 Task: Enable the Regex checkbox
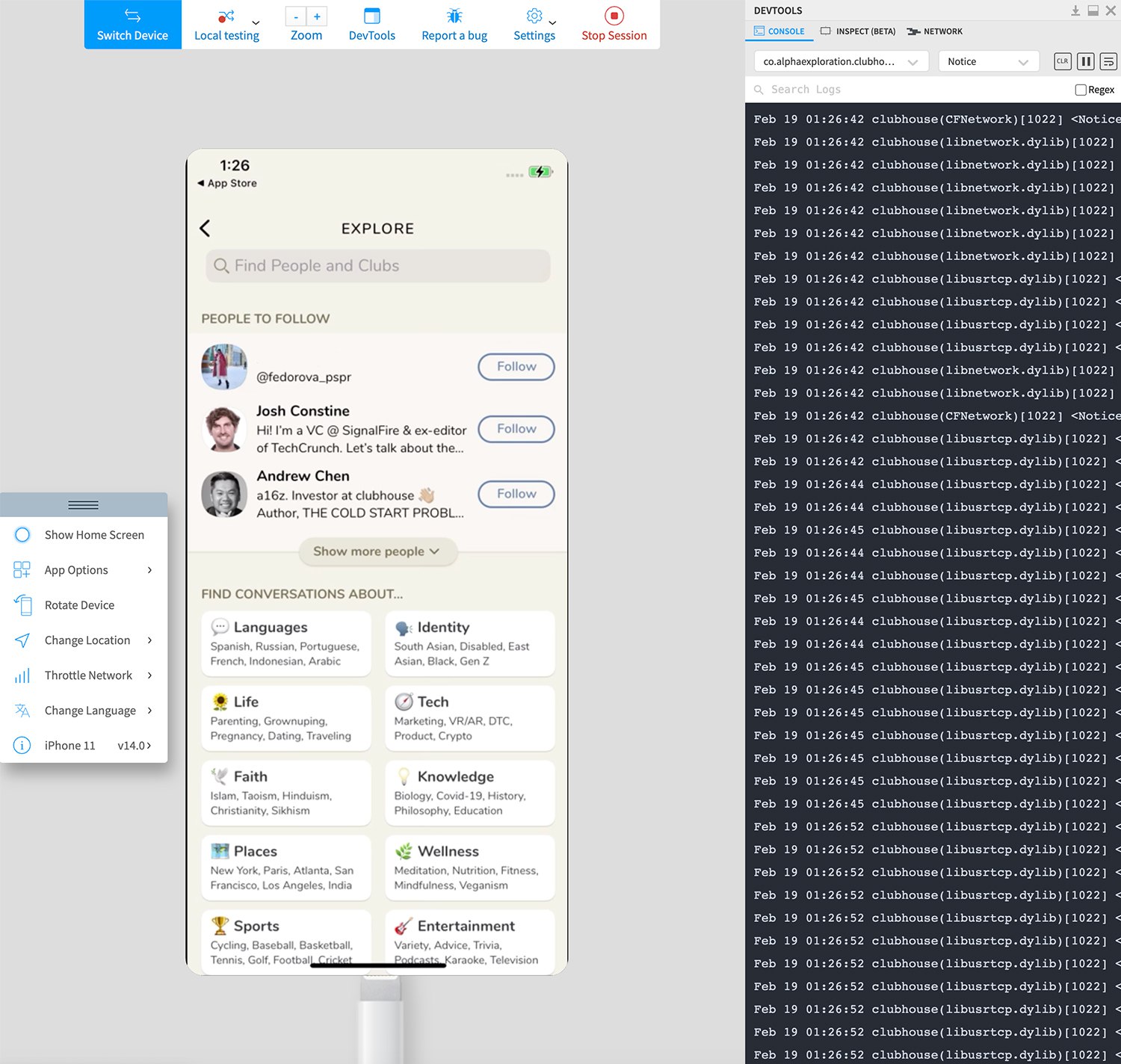point(1081,90)
